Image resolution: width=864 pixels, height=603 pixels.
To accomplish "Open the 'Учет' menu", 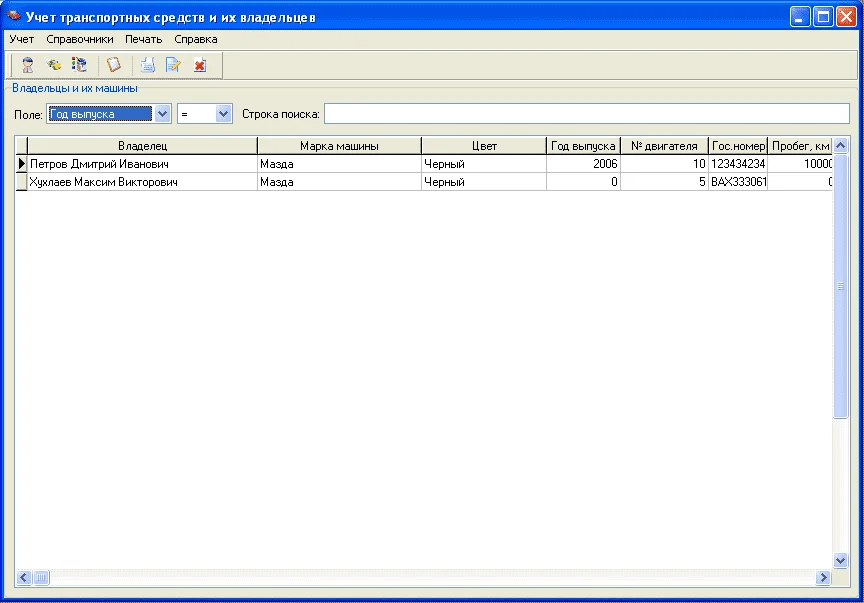I will tap(21, 39).
